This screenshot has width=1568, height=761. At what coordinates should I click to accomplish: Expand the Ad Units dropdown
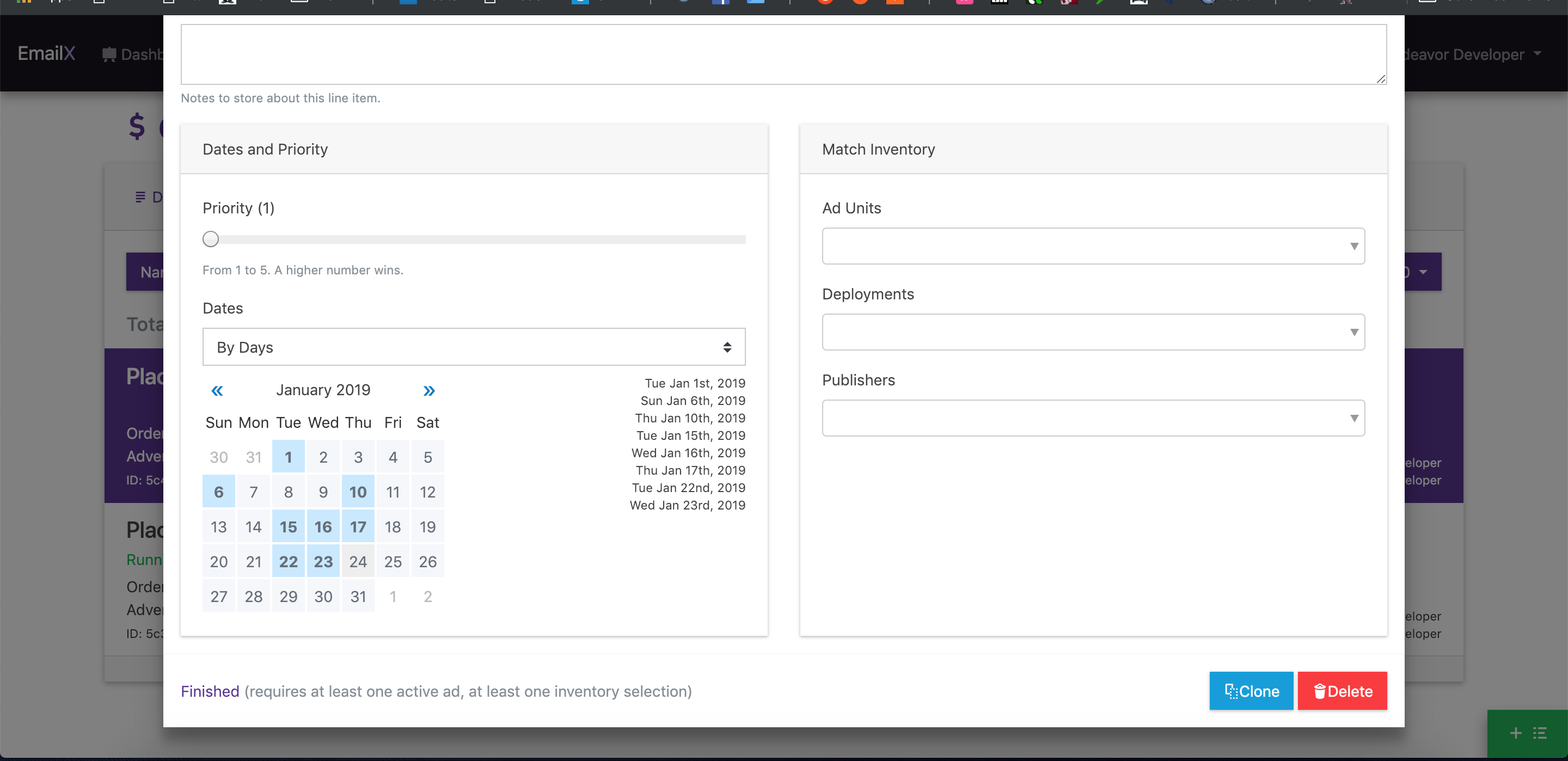tap(1093, 246)
